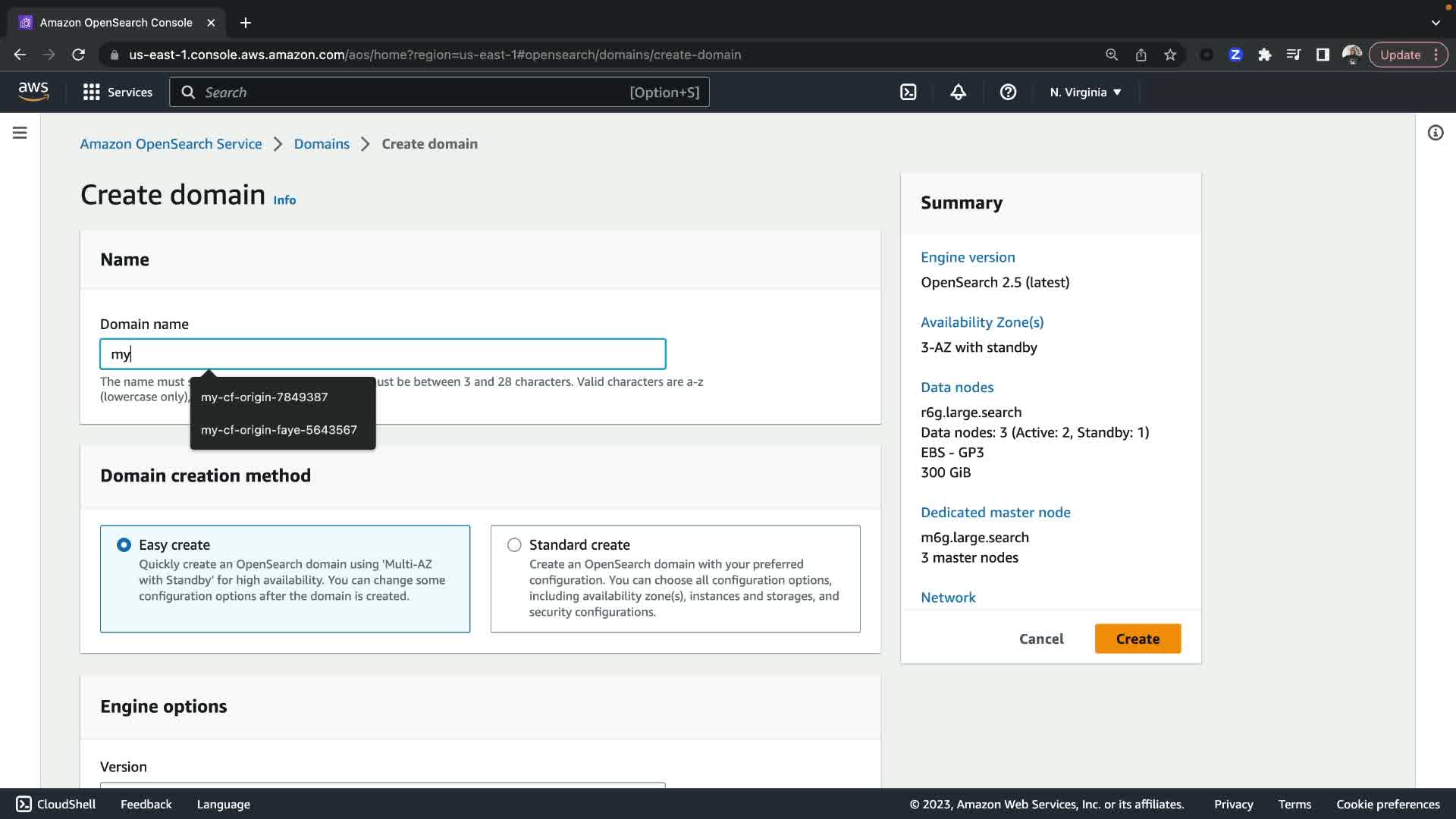Open the help question mark icon
This screenshot has width=1456, height=819.
pyautogui.click(x=1008, y=93)
